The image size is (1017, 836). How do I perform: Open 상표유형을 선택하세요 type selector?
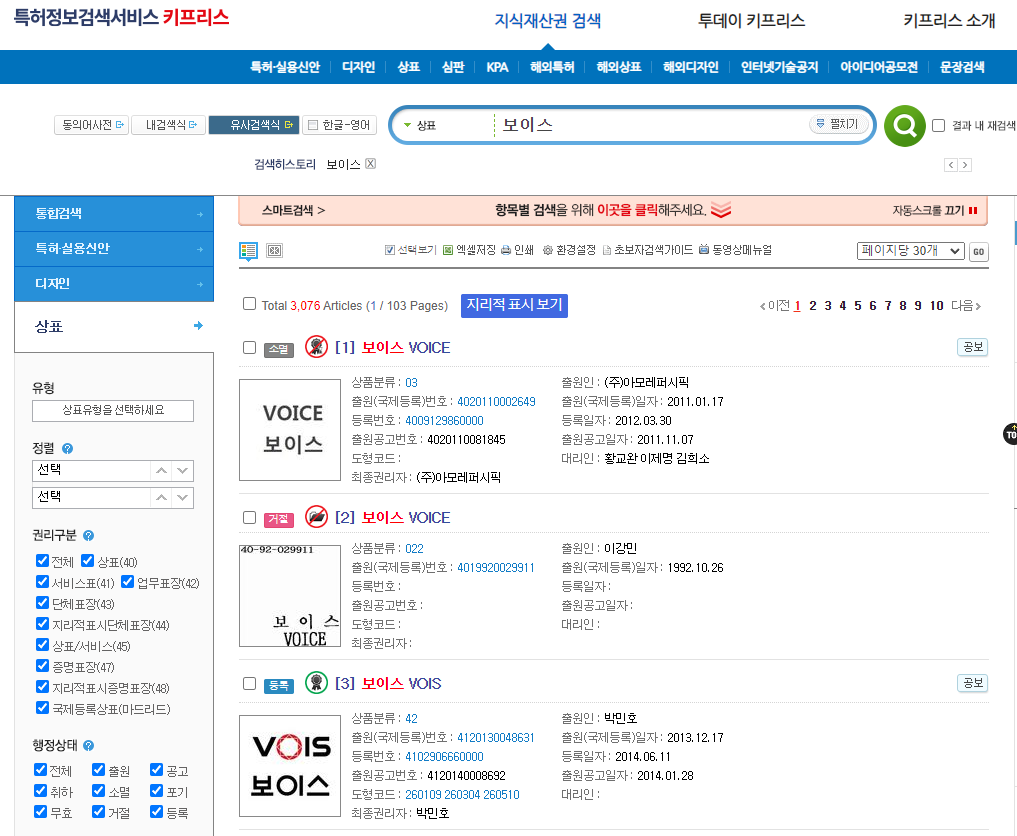[x=113, y=411]
